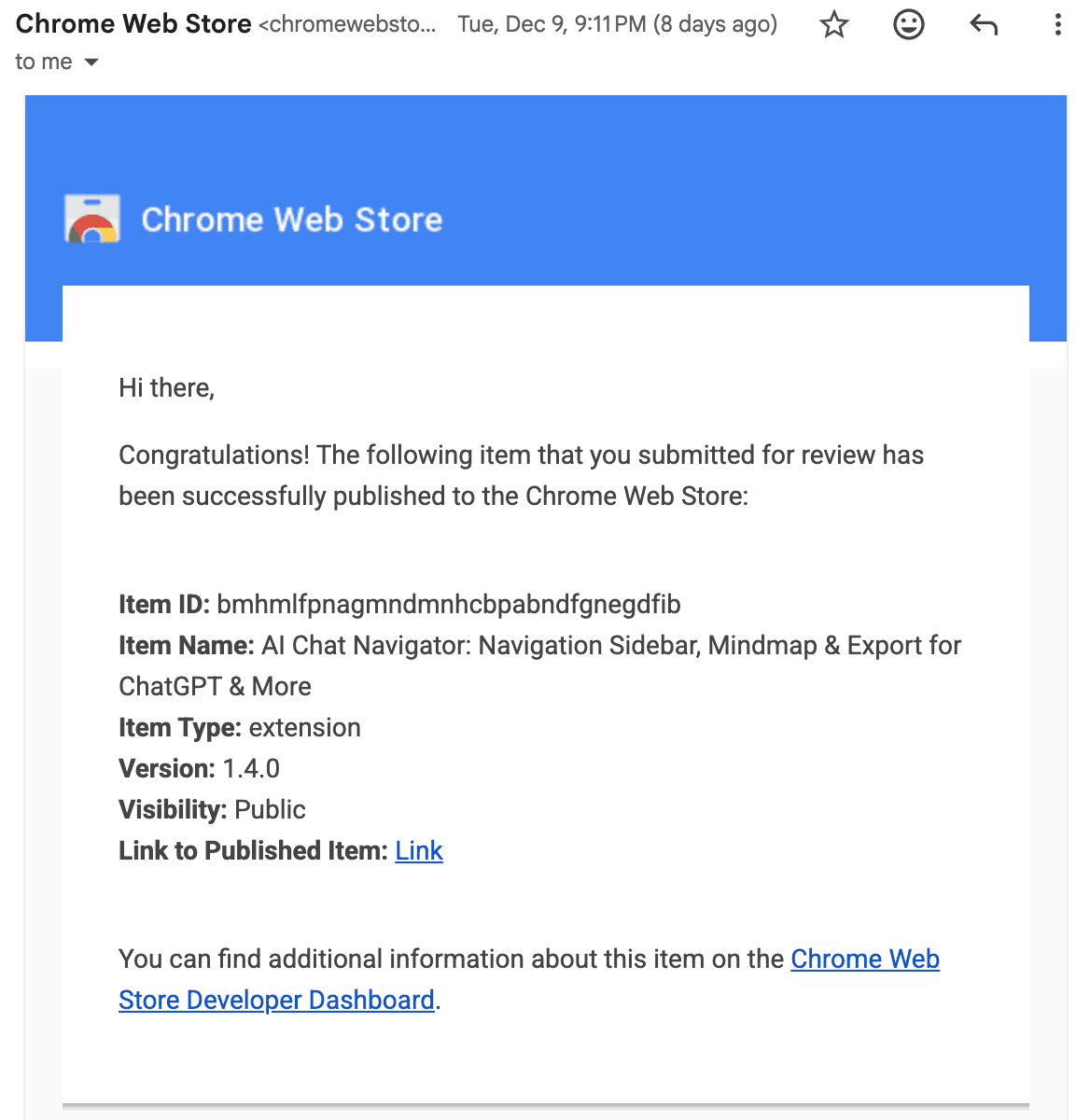The width and height of the screenshot is (1090, 1120).
Task: Click the Chrome Web Store logo in the banner
Action: click(91, 218)
